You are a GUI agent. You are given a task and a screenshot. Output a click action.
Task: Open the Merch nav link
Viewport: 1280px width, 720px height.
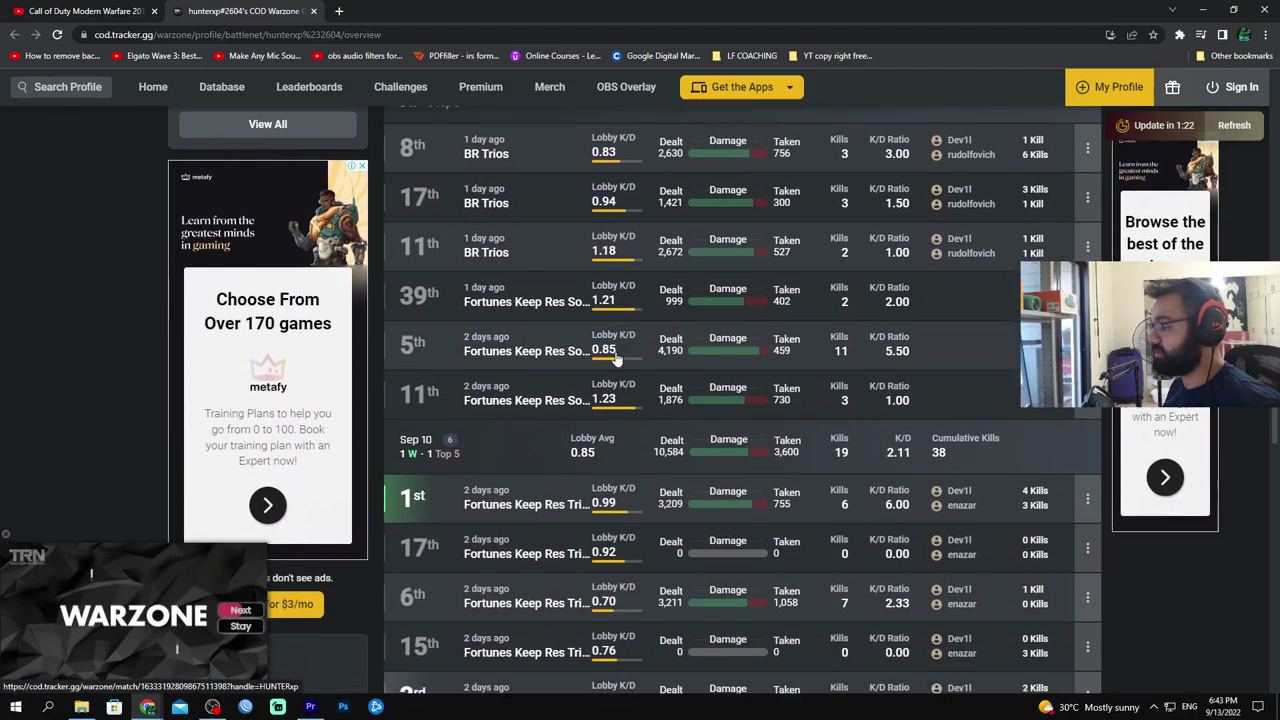click(x=549, y=87)
